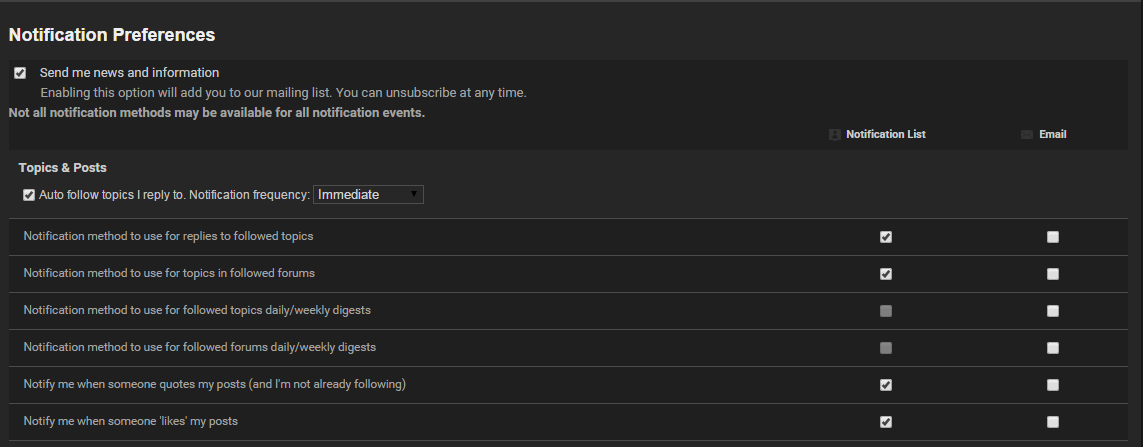Click 'Notification method to use for replies to followed topics'
Viewport: 1143px width, 447px height.
point(168,236)
